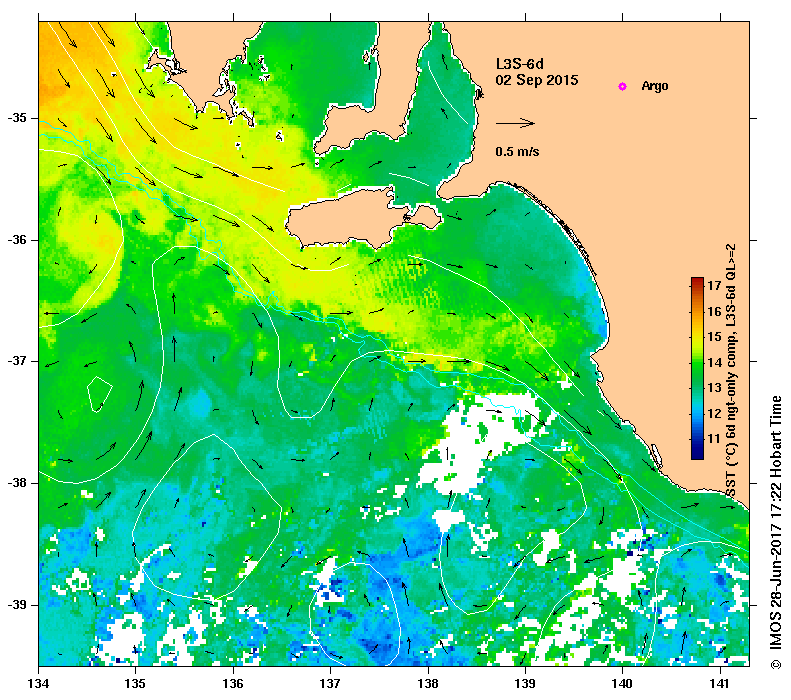Click the 0.5 m/s reference velocity arrow

coord(515,123)
